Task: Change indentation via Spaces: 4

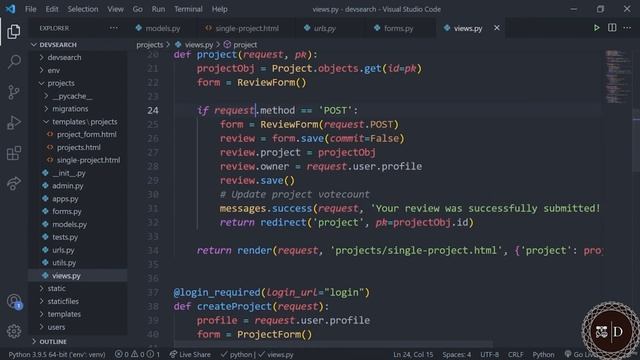Action: tap(457, 354)
